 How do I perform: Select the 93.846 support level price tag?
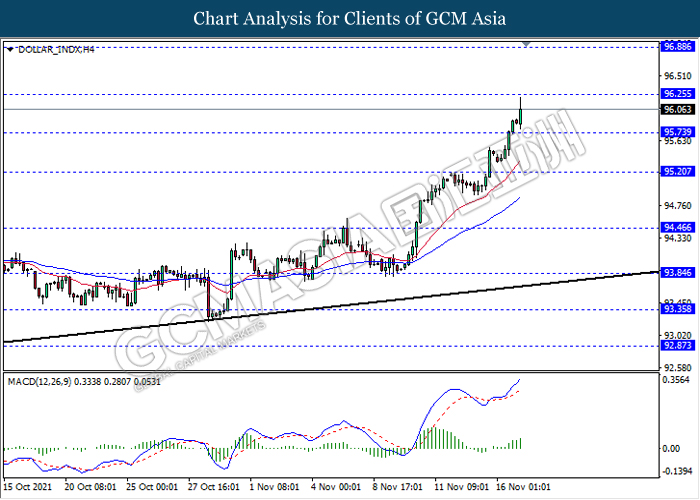coord(677,272)
